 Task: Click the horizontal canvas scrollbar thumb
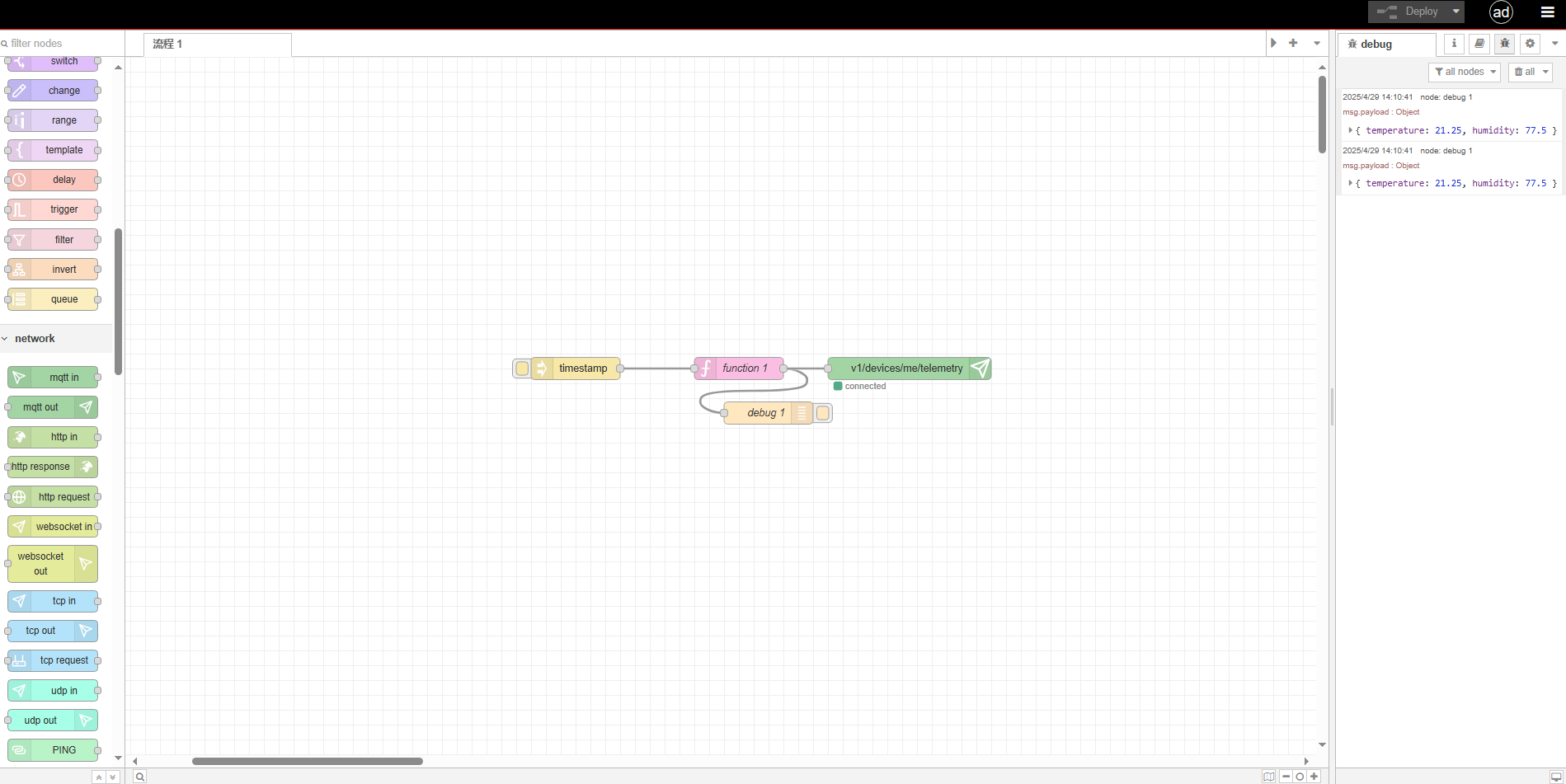coord(307,761)
